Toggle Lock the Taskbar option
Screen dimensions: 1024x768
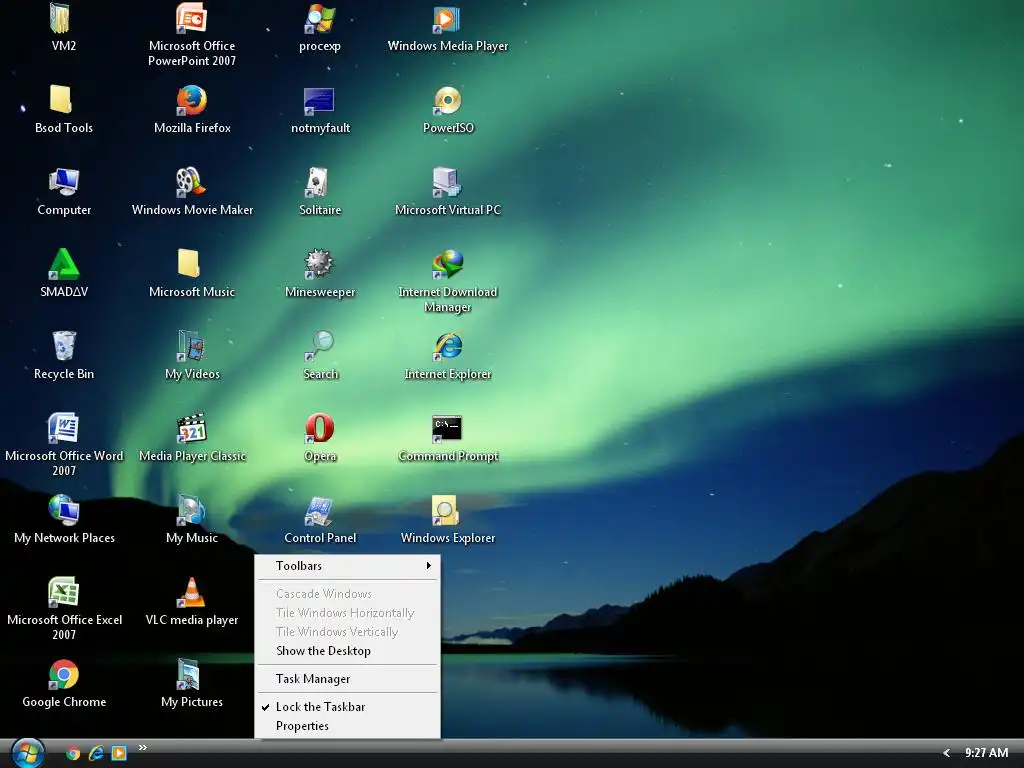(347, 707)
